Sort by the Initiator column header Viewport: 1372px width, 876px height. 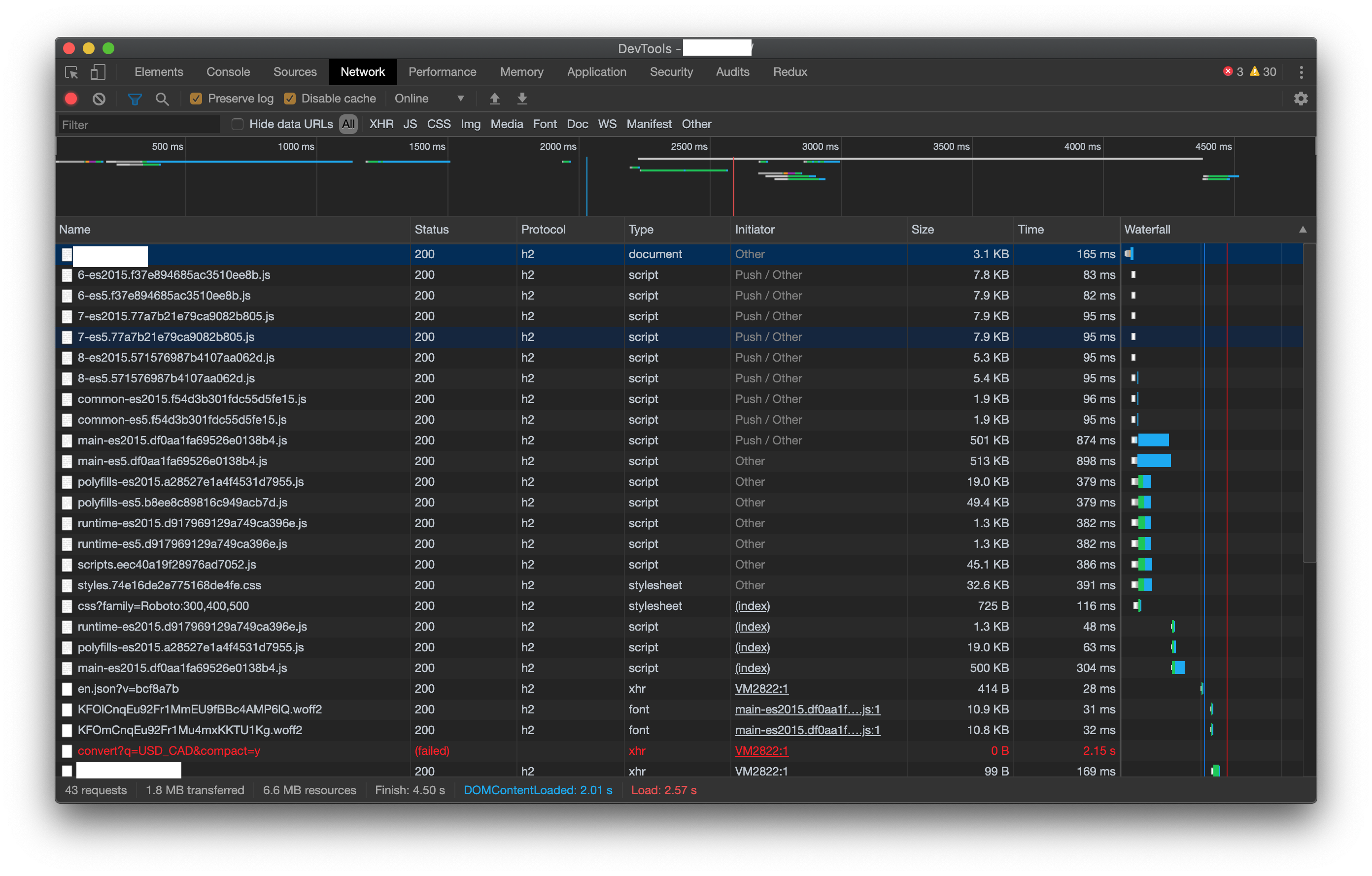tap(819, 230)
